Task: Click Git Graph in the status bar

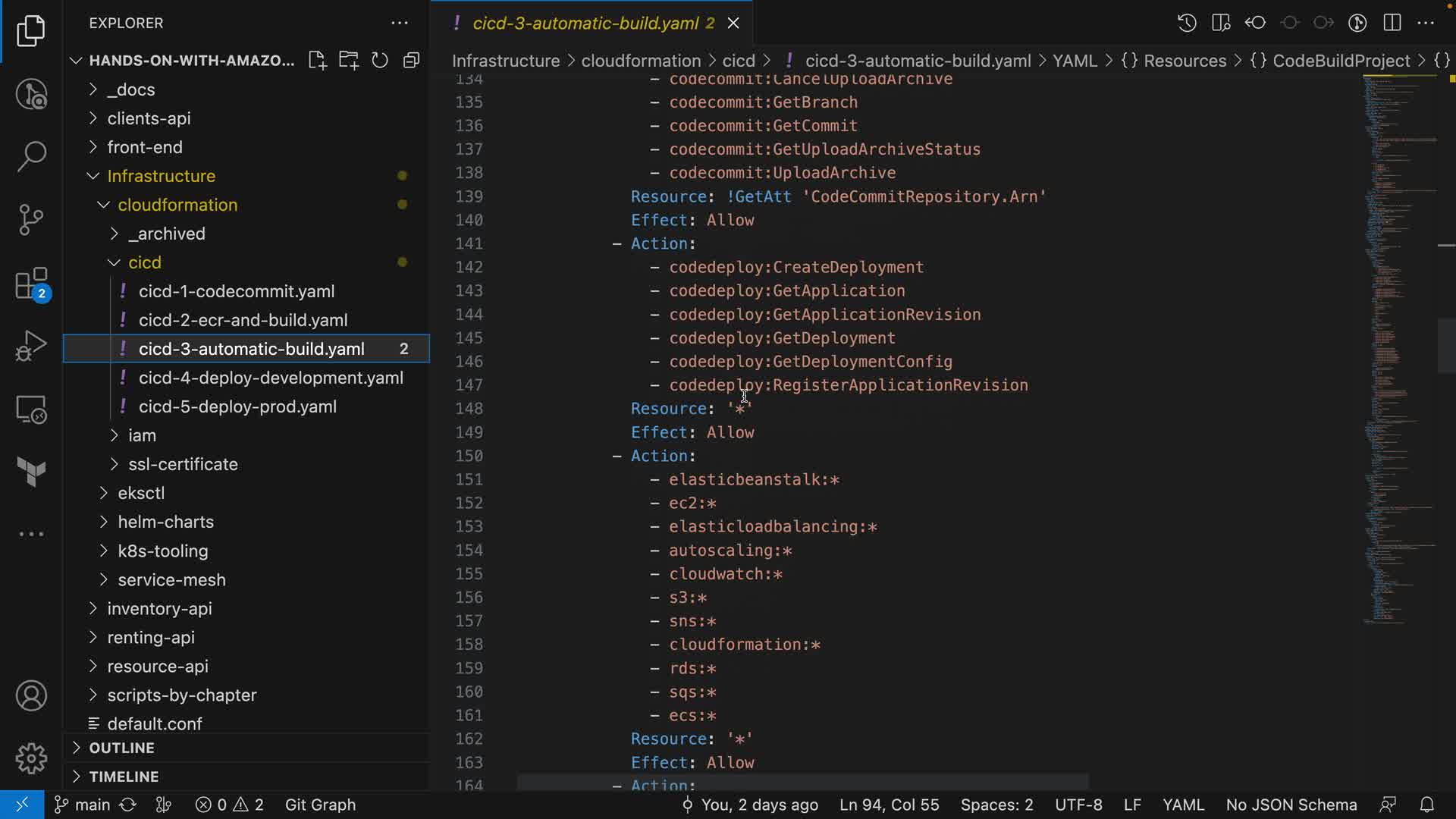Action: point(320,805)
